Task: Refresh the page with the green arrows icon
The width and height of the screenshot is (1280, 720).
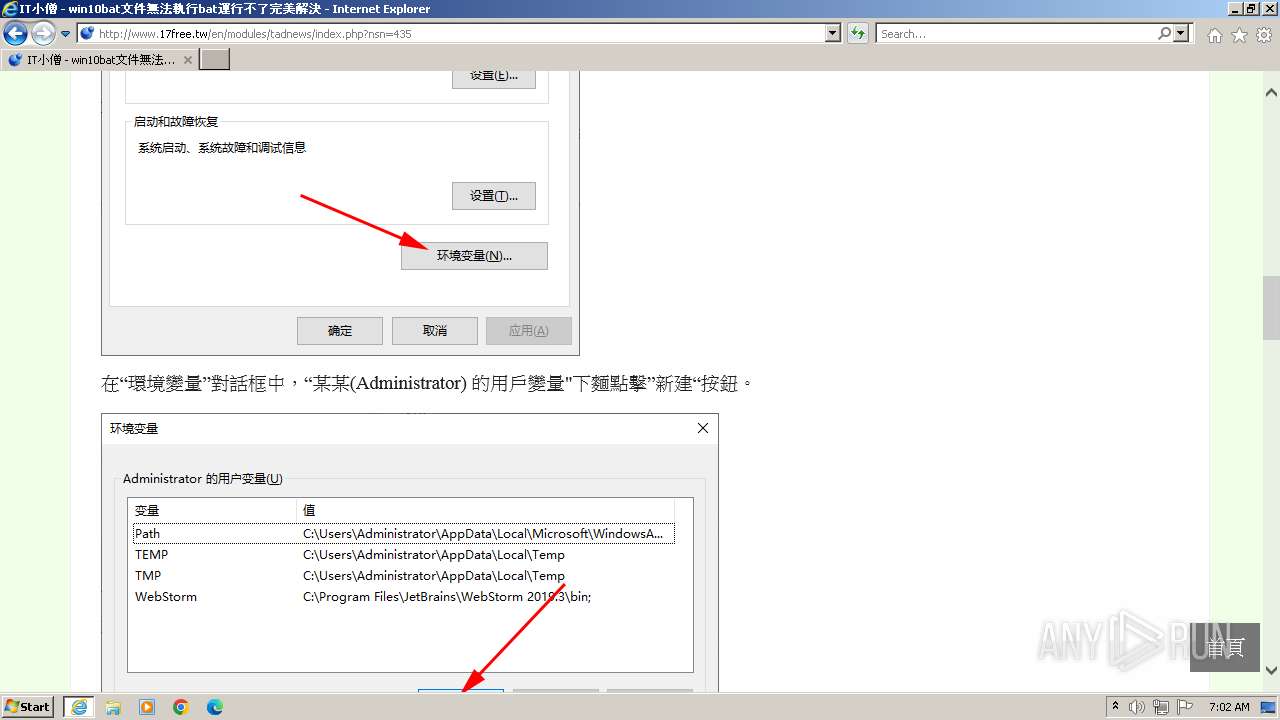Action: click(858, 33)
